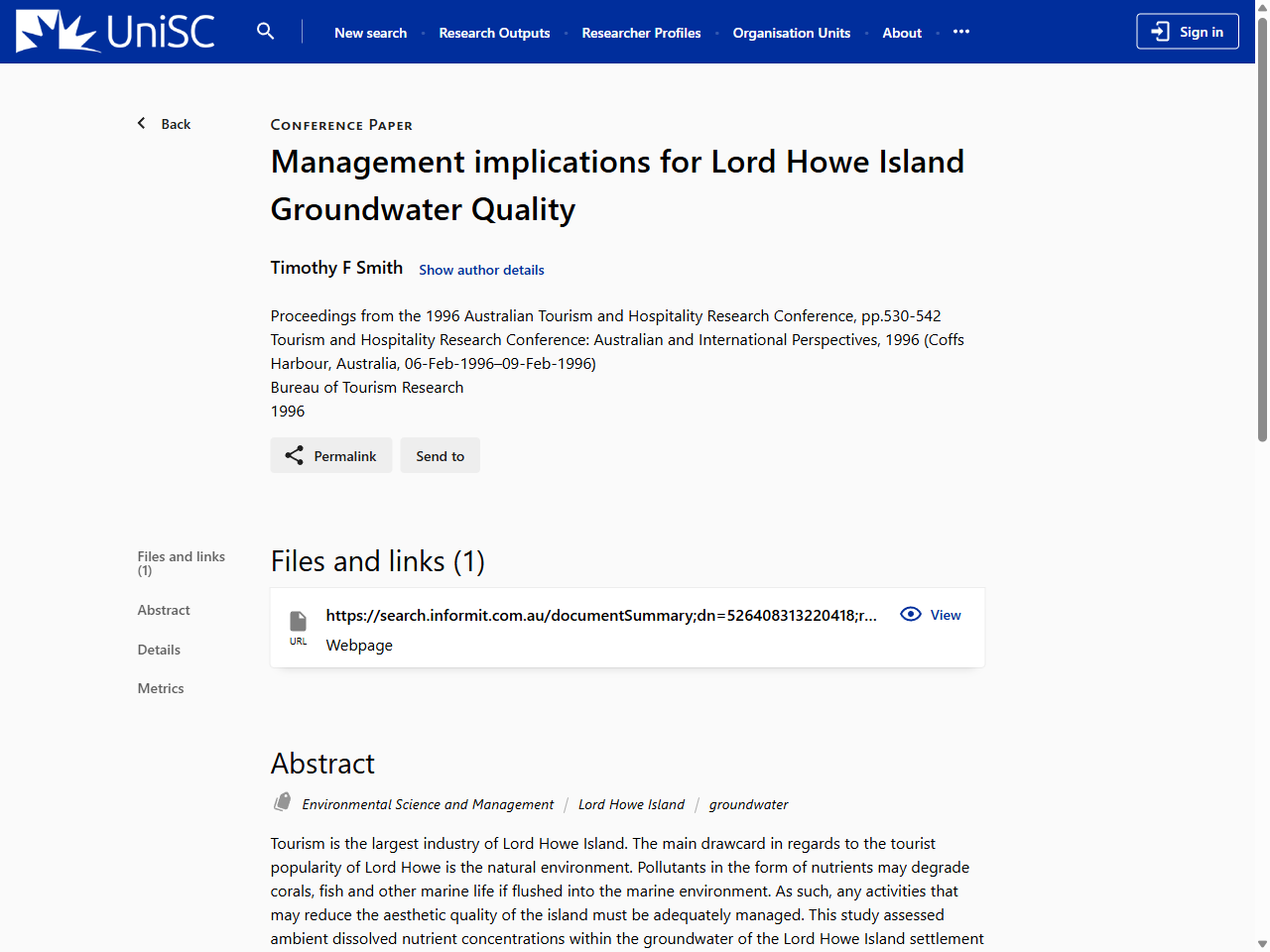This screenshot has width=1270, height=952.
Task: Select Environmental Science and Management keyword
Action: tap(428, 804)
